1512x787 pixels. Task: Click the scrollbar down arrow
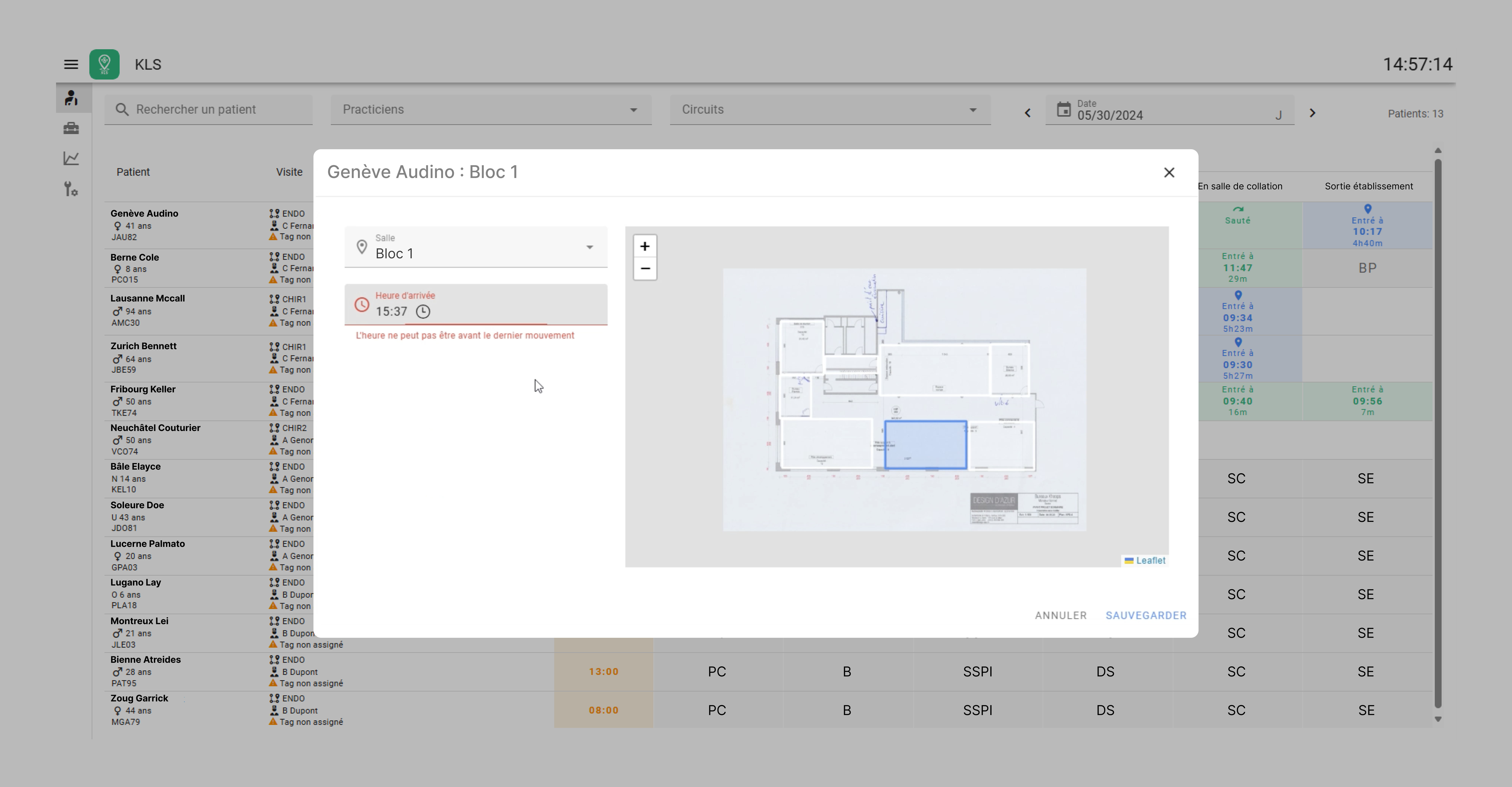[1438, 719]
